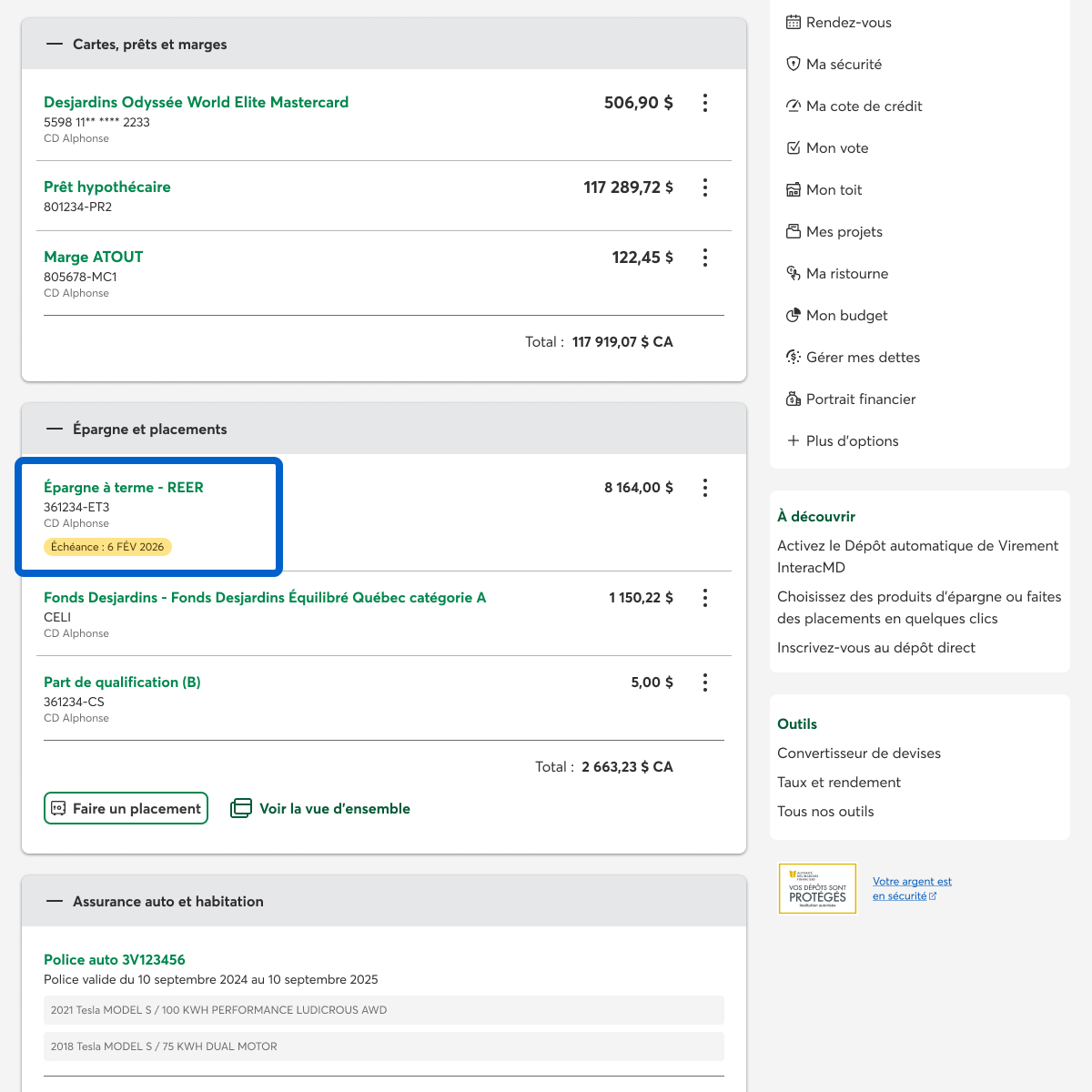Open three-dot menu for Marge ATOUT
The image size is (1092, 1092).
click(704, 258)
